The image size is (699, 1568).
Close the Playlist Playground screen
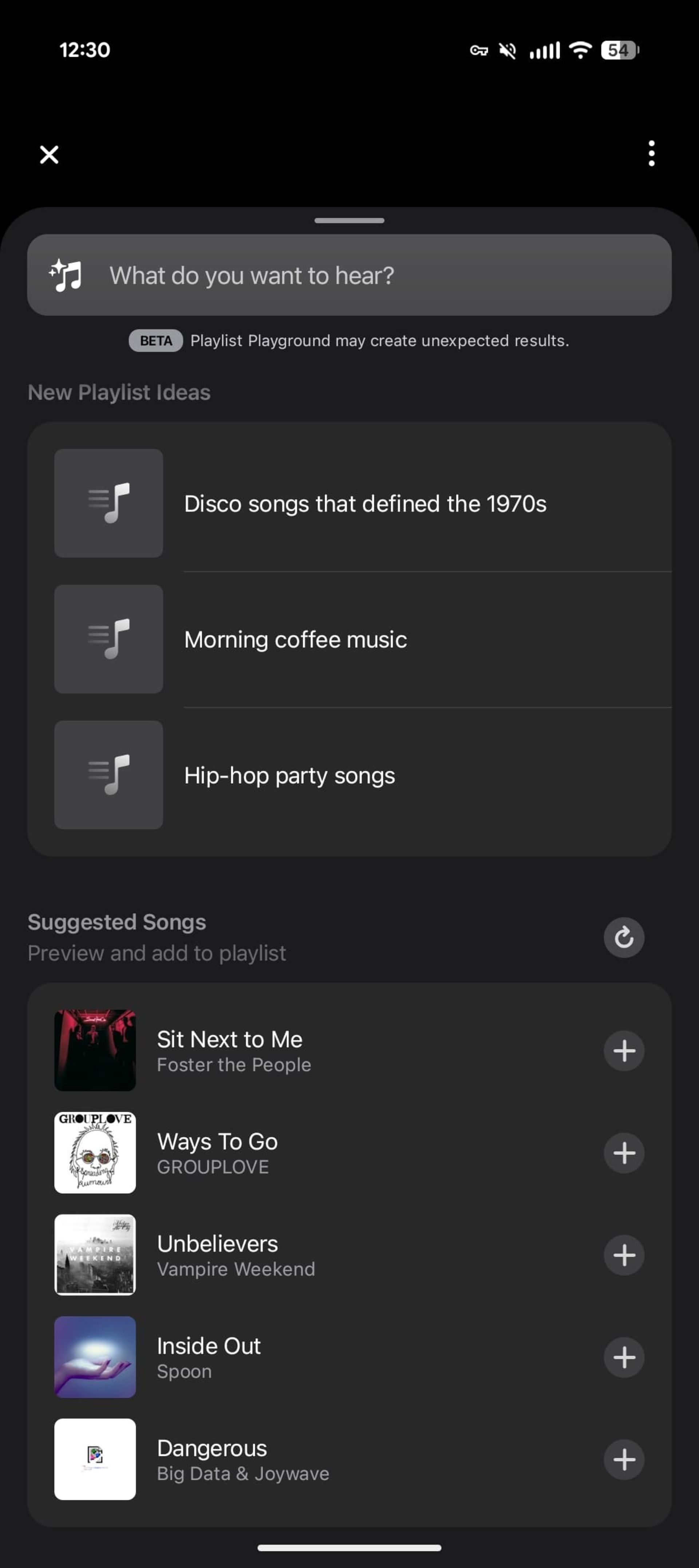(49, 155)
